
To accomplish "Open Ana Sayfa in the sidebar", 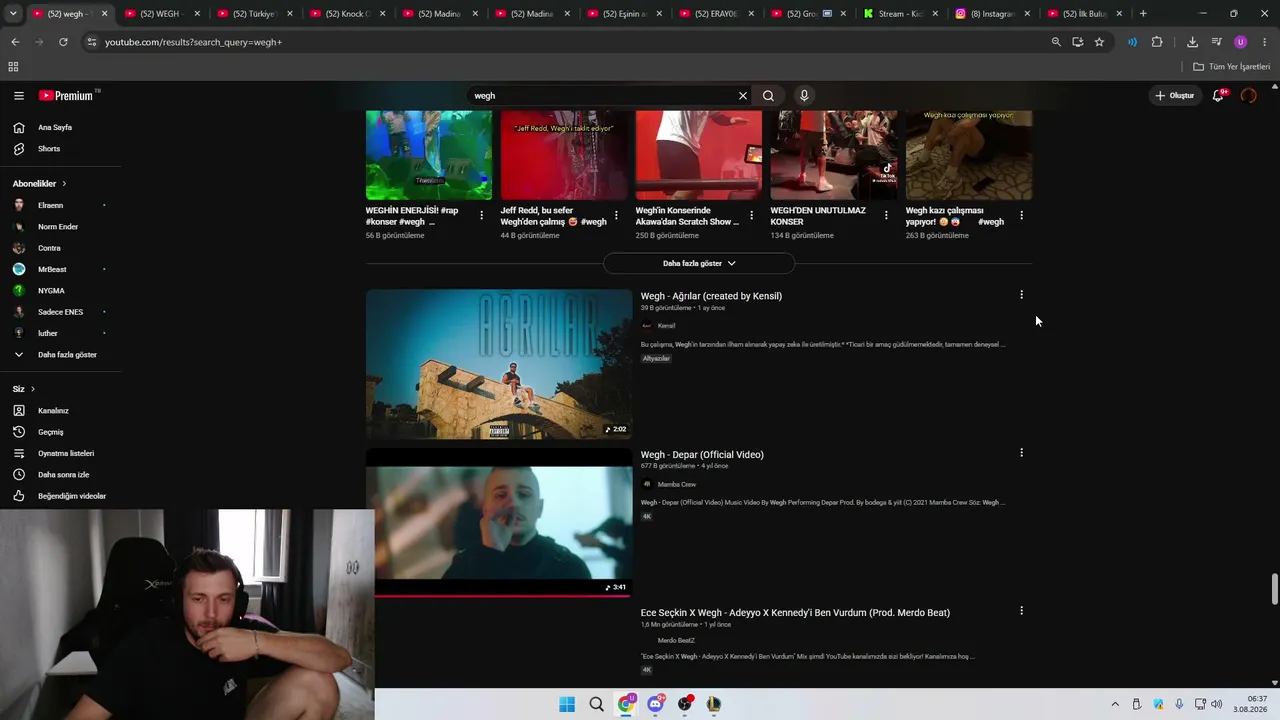I will click(x=55, y=128).
